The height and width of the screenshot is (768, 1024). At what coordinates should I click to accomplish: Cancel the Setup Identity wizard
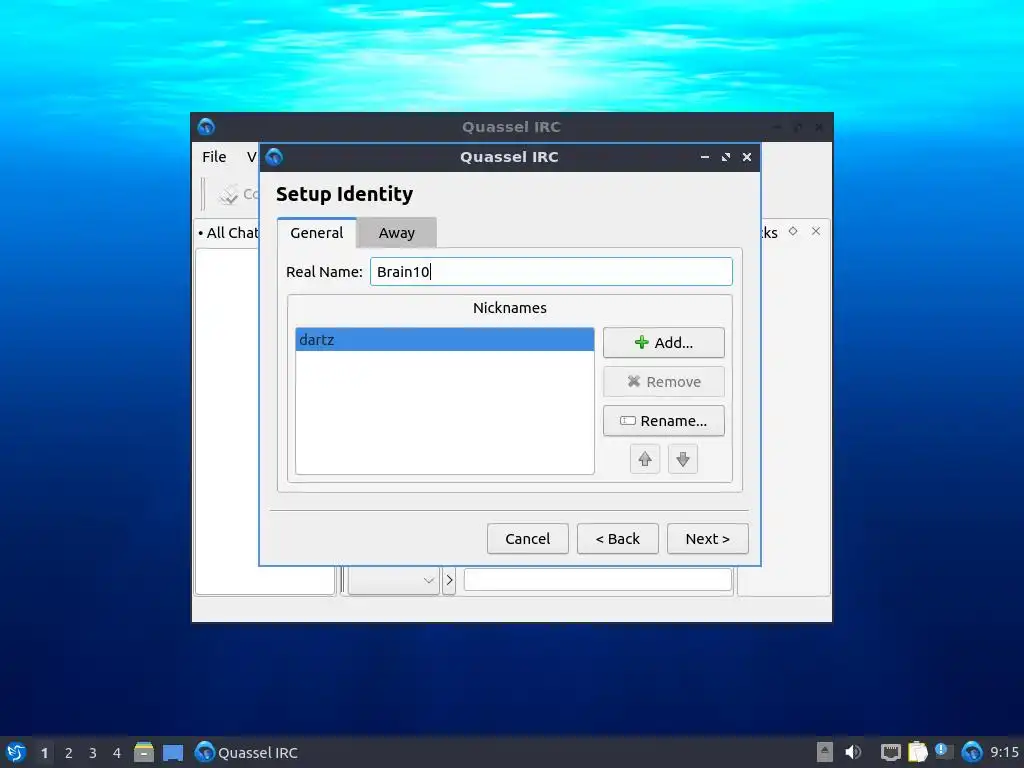(528, 539)
